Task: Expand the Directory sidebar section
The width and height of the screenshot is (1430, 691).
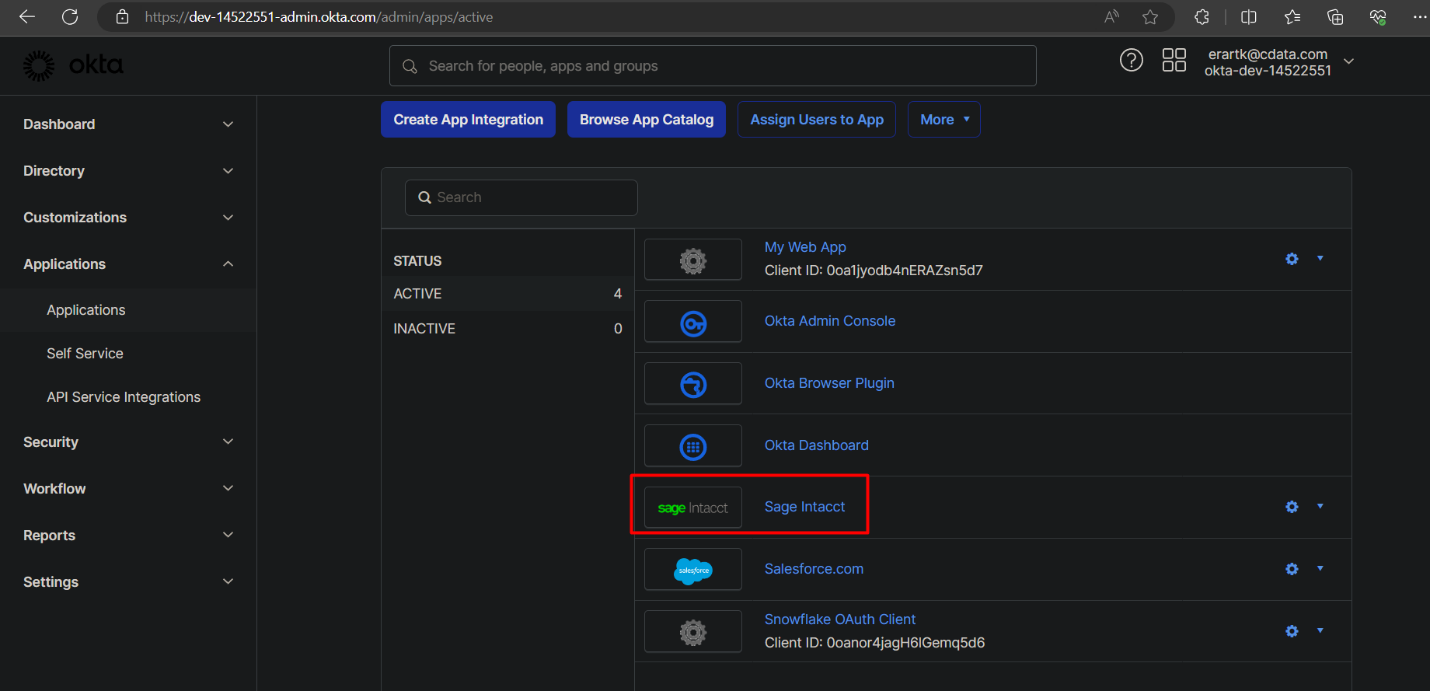Action: click(128, 171)
